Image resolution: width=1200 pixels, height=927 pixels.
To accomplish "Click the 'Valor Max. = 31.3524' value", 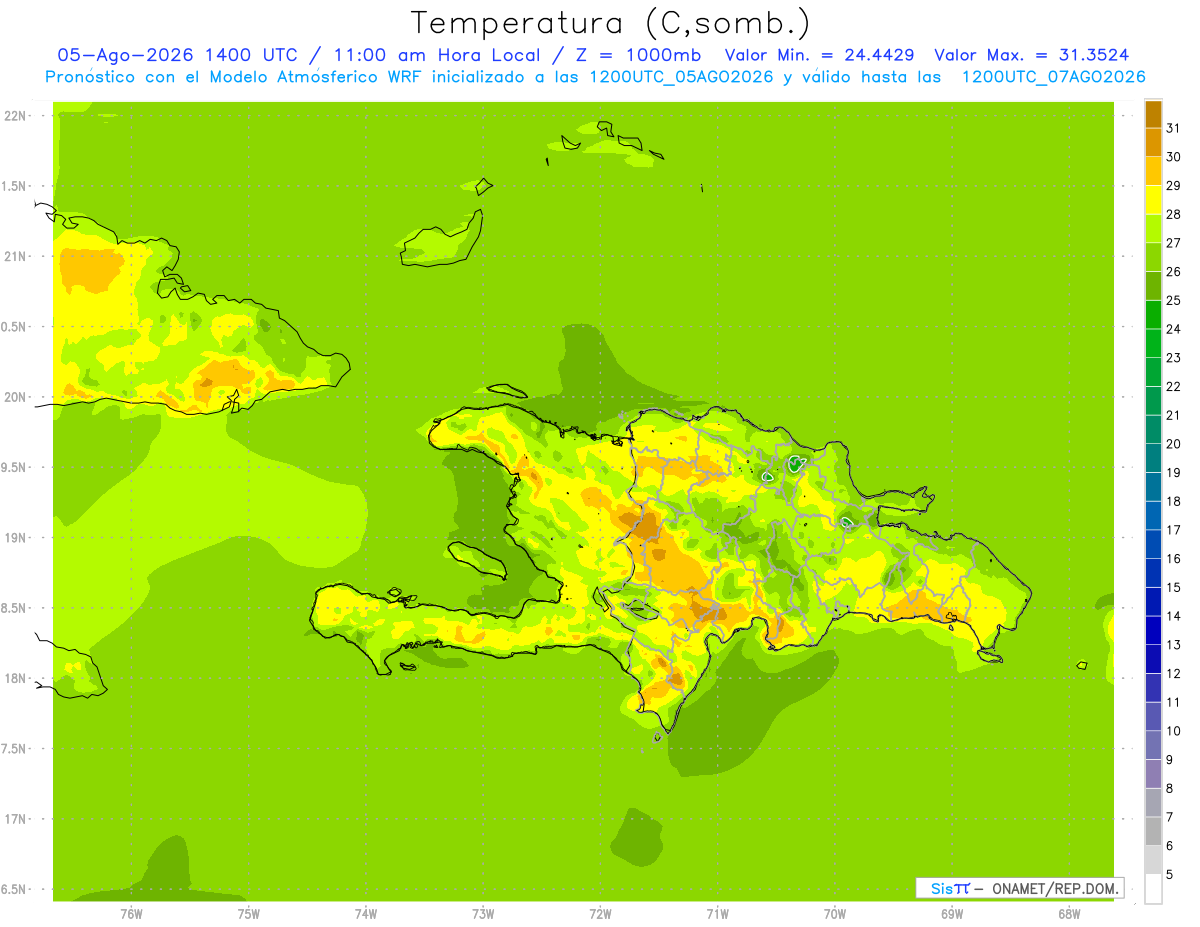I will point(1032,55).
